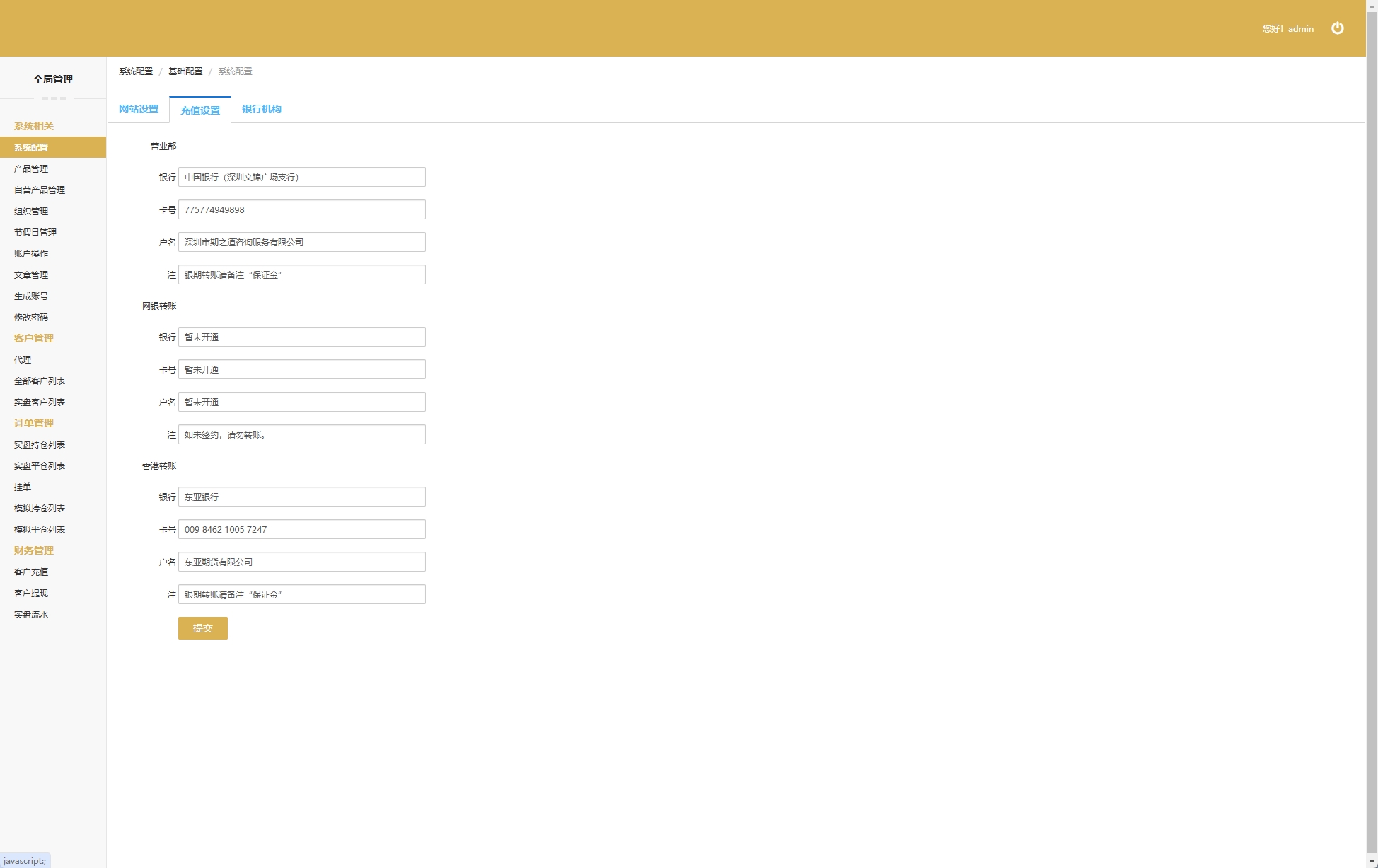Click 修改密码 in the sidebar
Viewport: 1378px width, 868px height.
(31, 317)
